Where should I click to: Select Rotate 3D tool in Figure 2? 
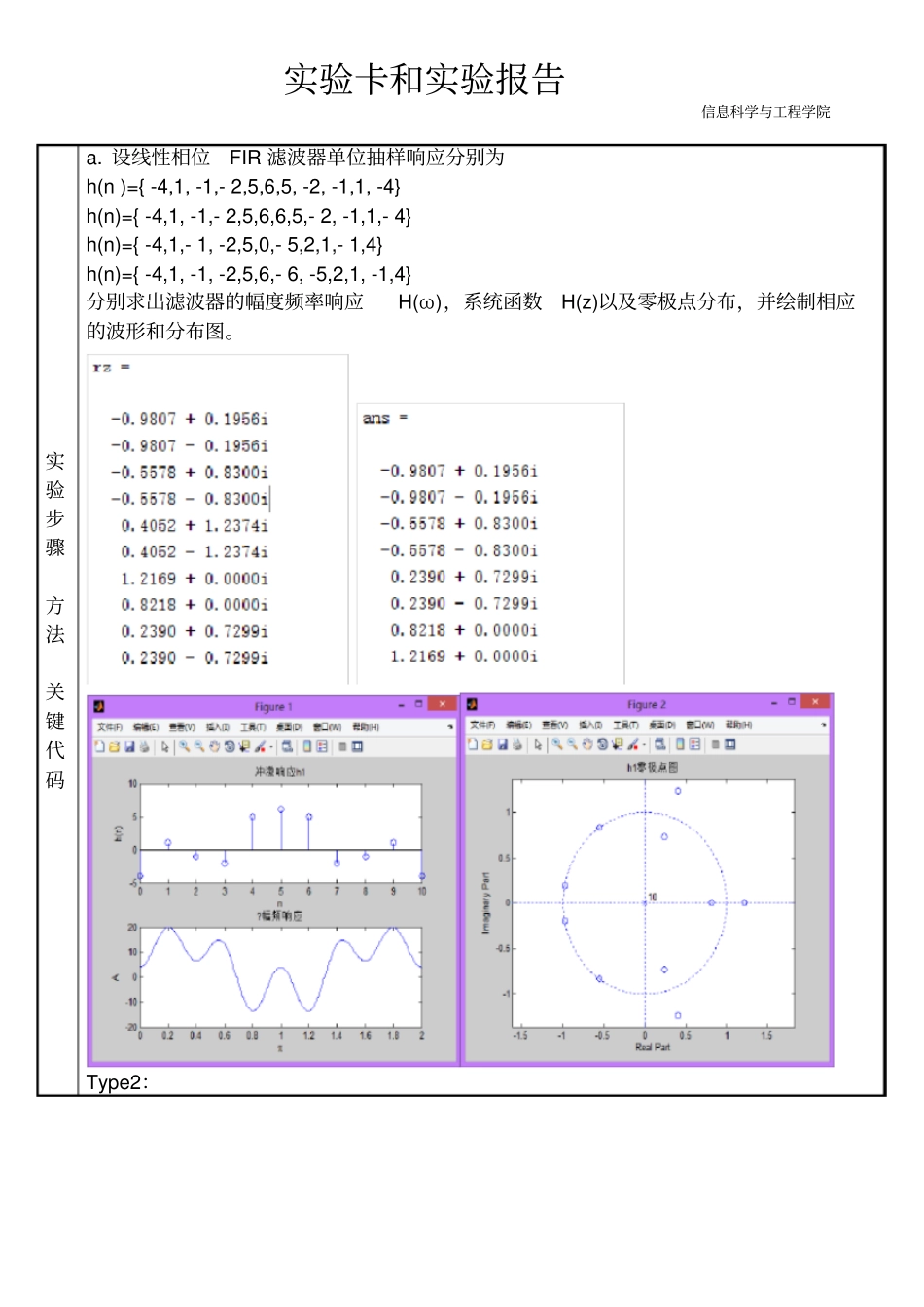point(602,744)
